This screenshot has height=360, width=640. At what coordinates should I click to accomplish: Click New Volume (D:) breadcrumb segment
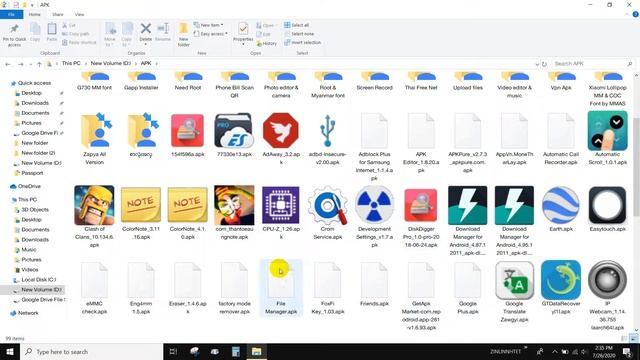pyautogui.click(x=111, y=63)
